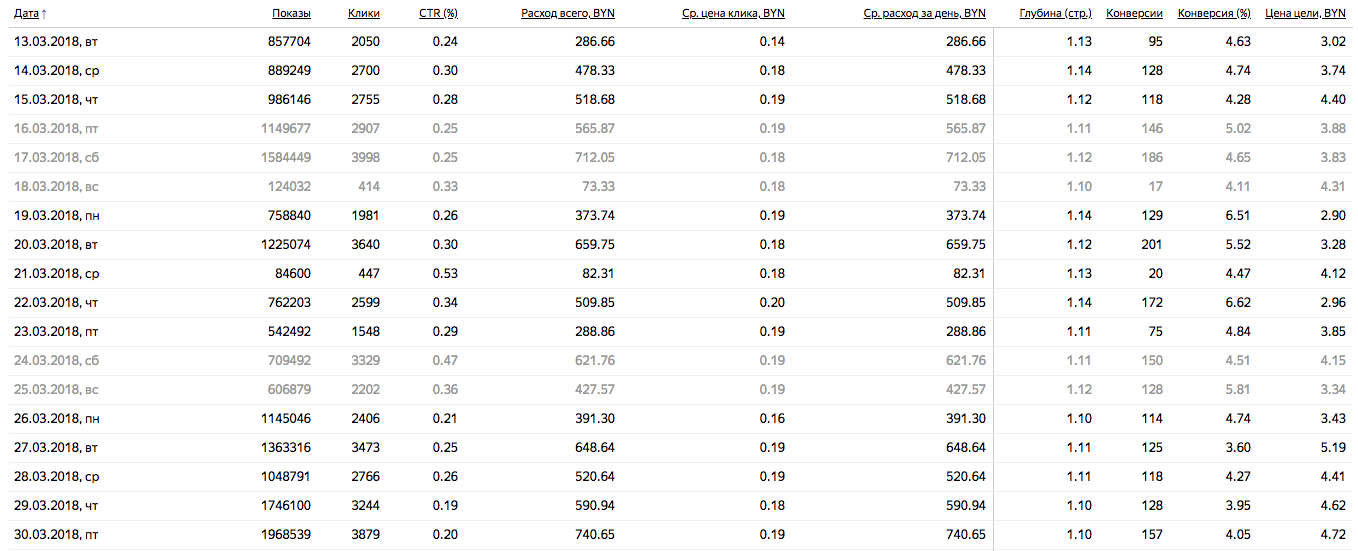Sort by Цена цели, BYN
The height and width of the screenshot is (551, 1358).
point(1305,13)
